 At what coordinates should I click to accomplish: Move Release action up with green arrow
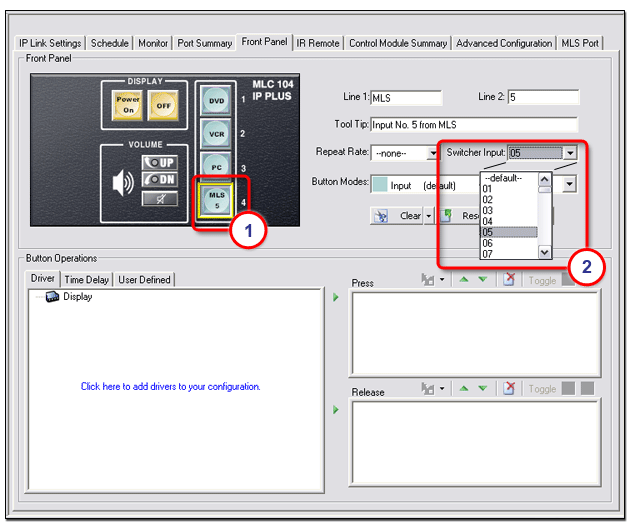(464, 388)
